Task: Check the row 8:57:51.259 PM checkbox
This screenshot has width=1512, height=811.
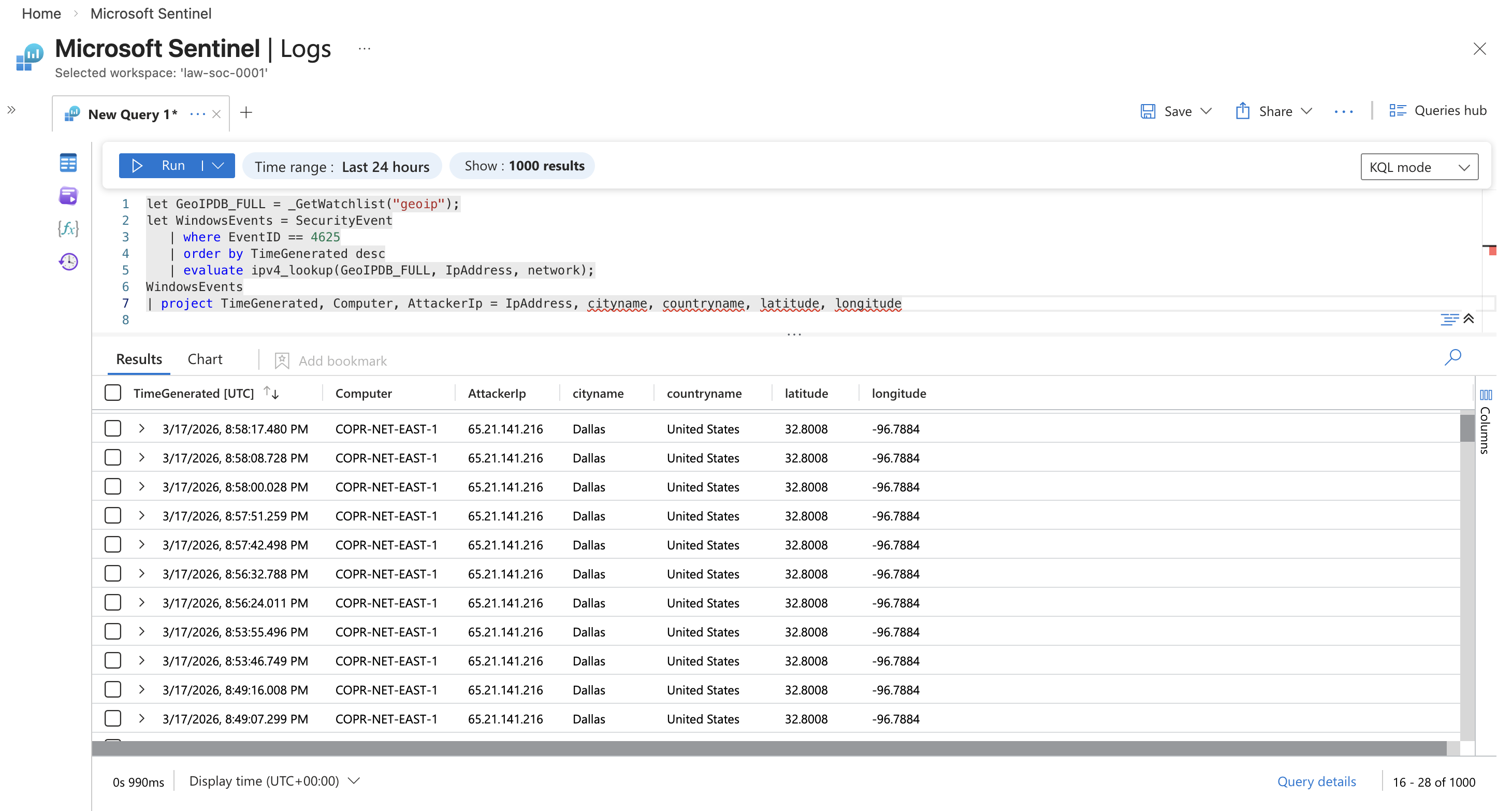Action: [113, 515]
